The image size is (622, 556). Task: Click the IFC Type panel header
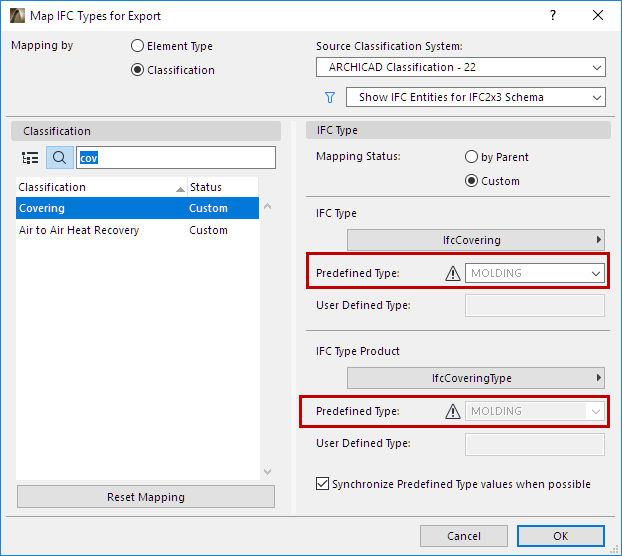458,130
